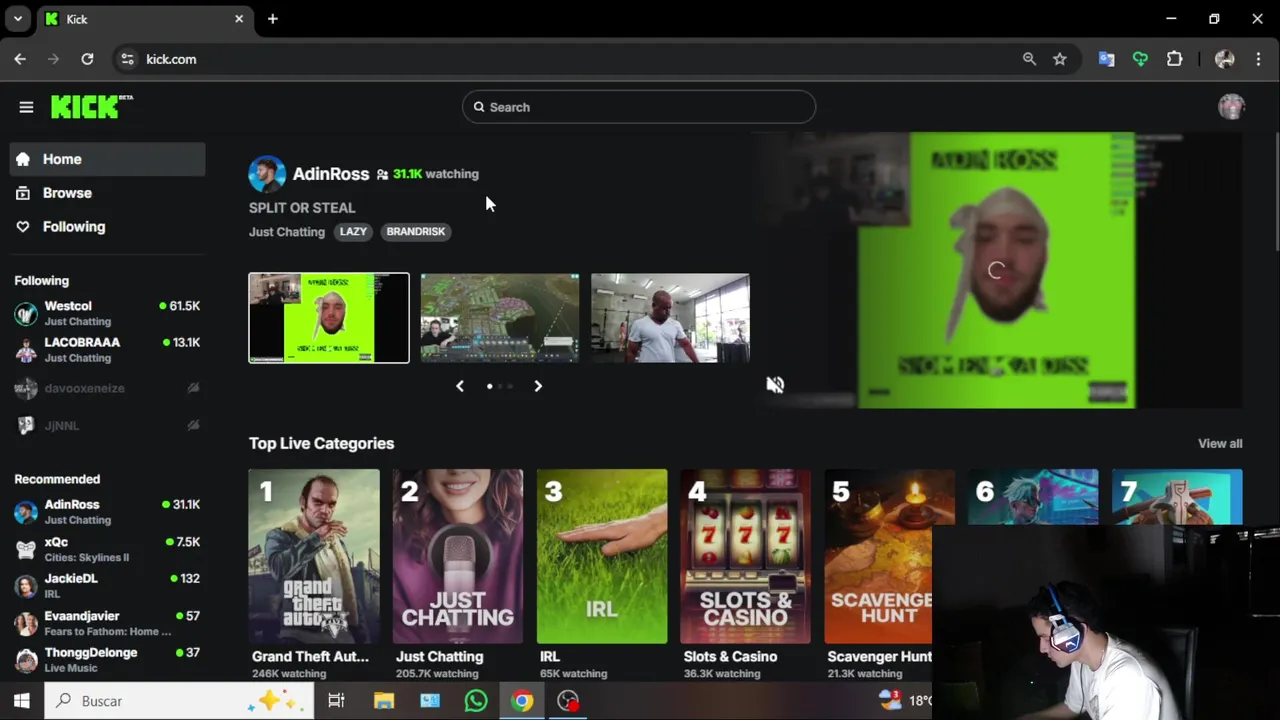Click the browser back button
The height and width of the screenshot is (720, 1280).
pos(20,59)
